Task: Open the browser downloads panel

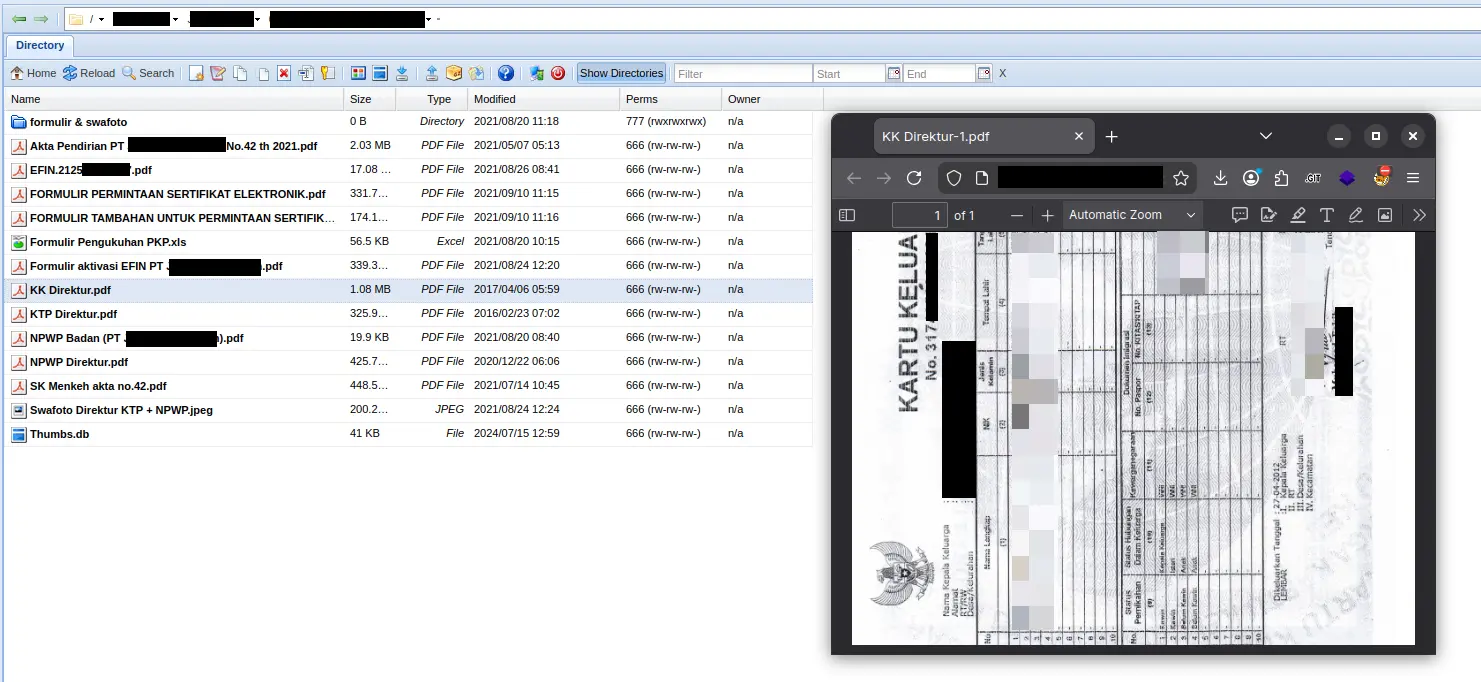Action: tap(1220, 178)
